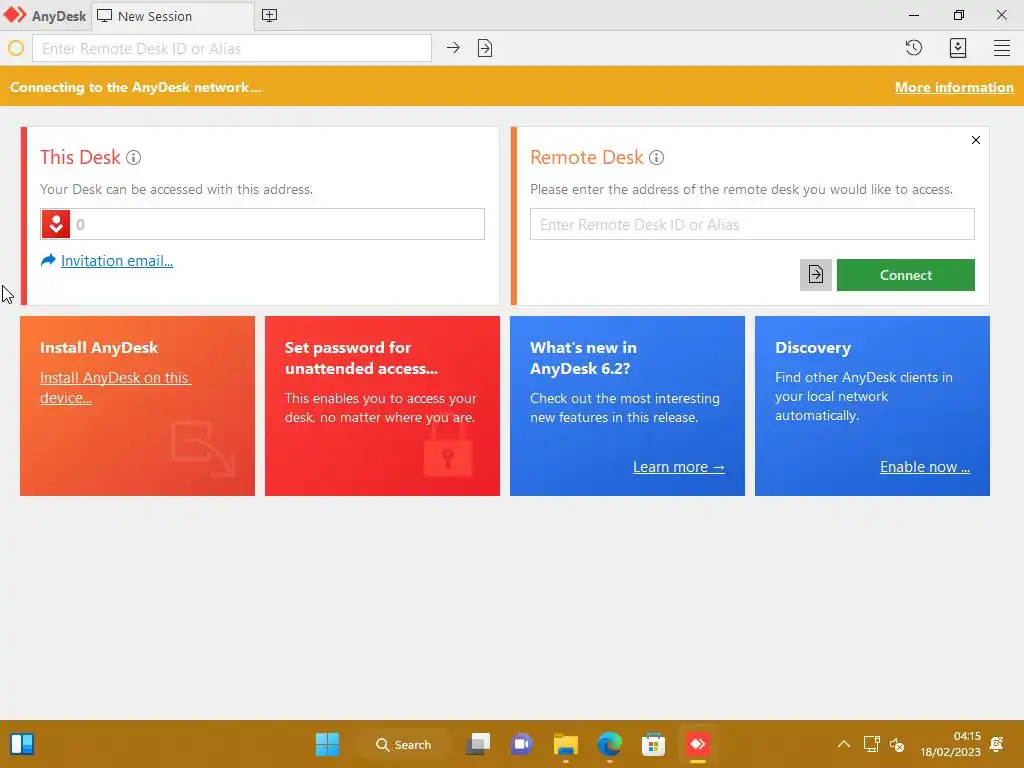This screenshot has height=768, width=1024.
Task: Expand the system tray hidden icons chevron
Action: 843,744
